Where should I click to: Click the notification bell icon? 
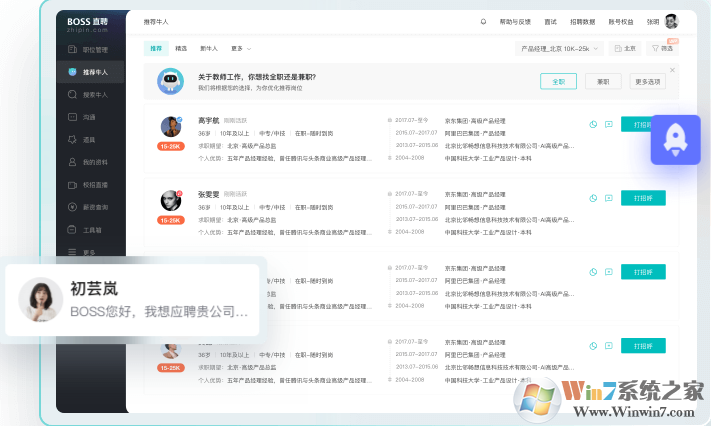coord(484,21)
